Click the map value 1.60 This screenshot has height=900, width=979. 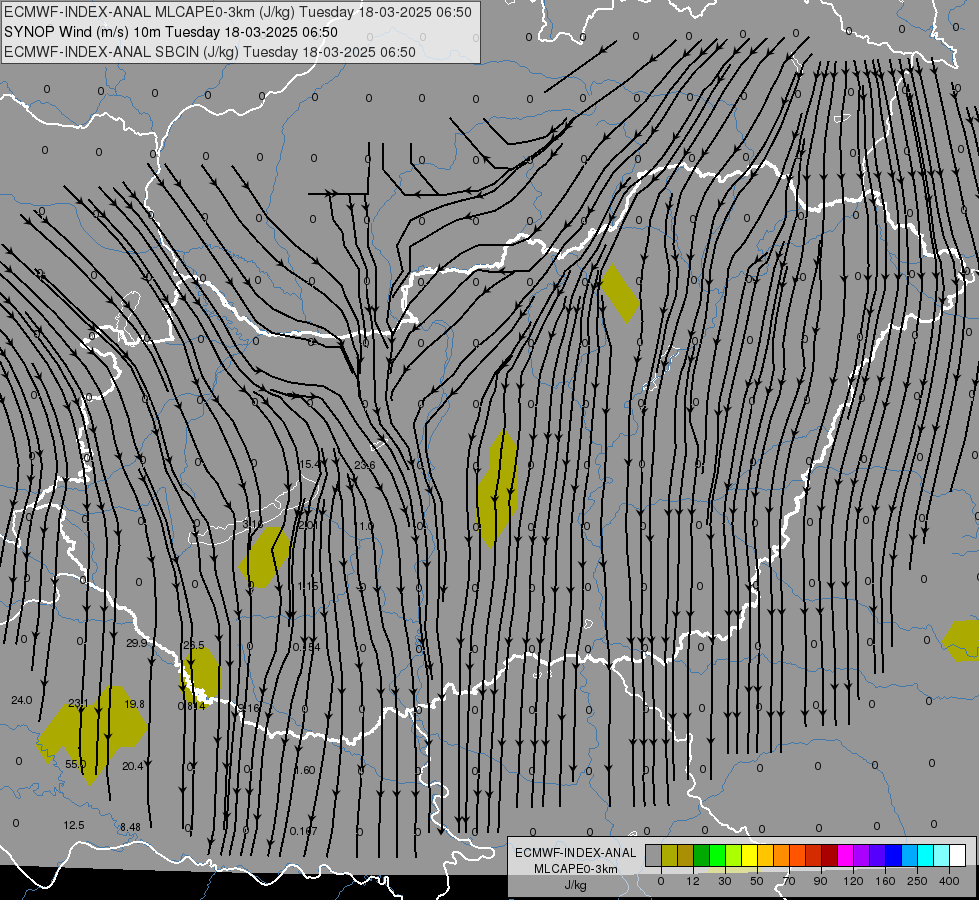(x=305, y=771)
